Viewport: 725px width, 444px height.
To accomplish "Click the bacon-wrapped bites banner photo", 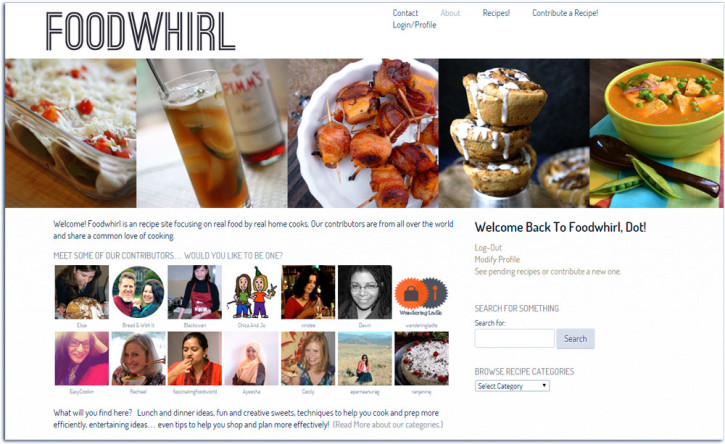I will (x=363, y=133).
